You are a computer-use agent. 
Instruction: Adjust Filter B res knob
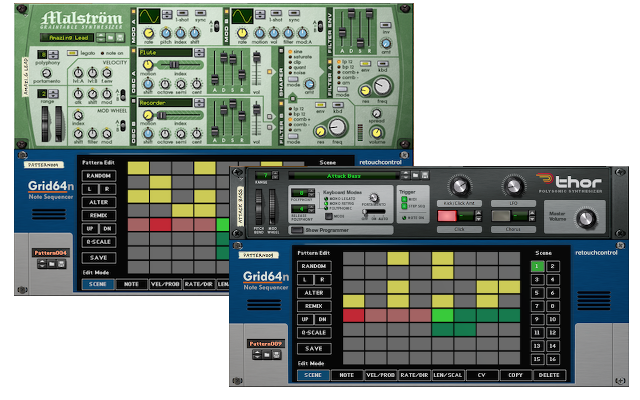tap(320, 131)
